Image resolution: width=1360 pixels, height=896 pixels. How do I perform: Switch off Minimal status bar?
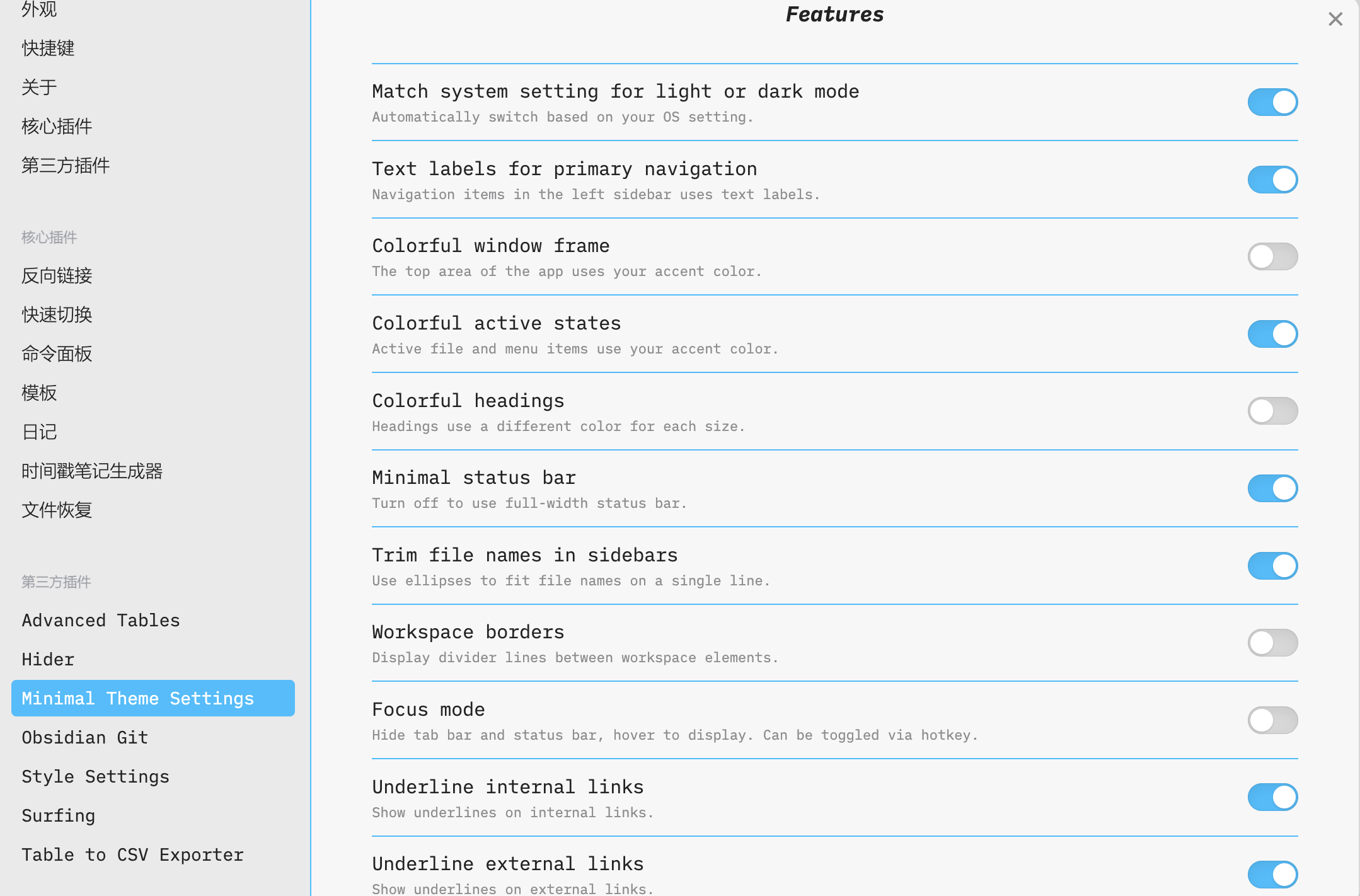coord(1272,488)
